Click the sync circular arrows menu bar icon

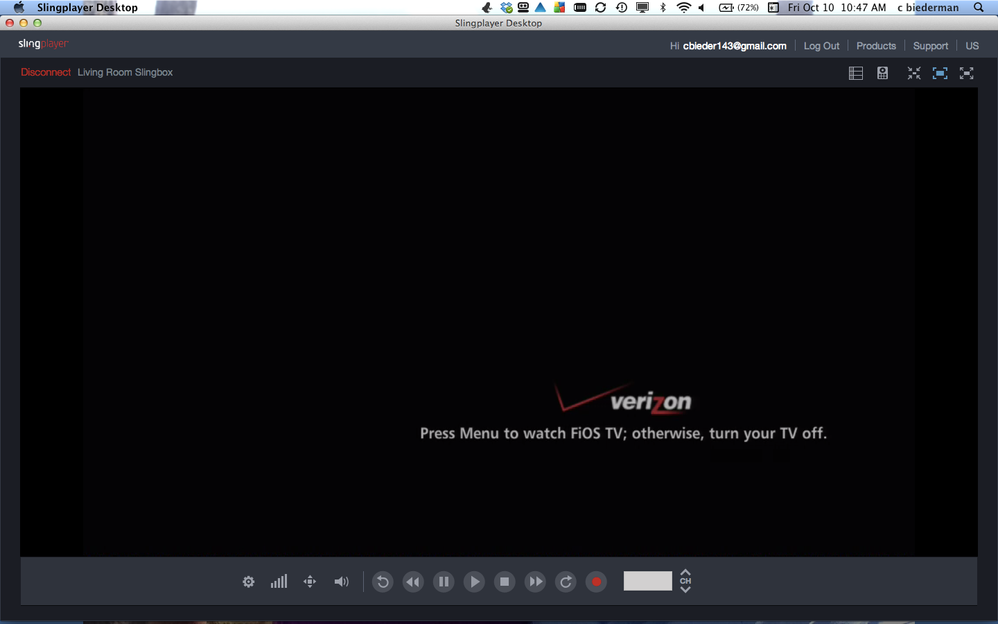[x=600, y=7]
